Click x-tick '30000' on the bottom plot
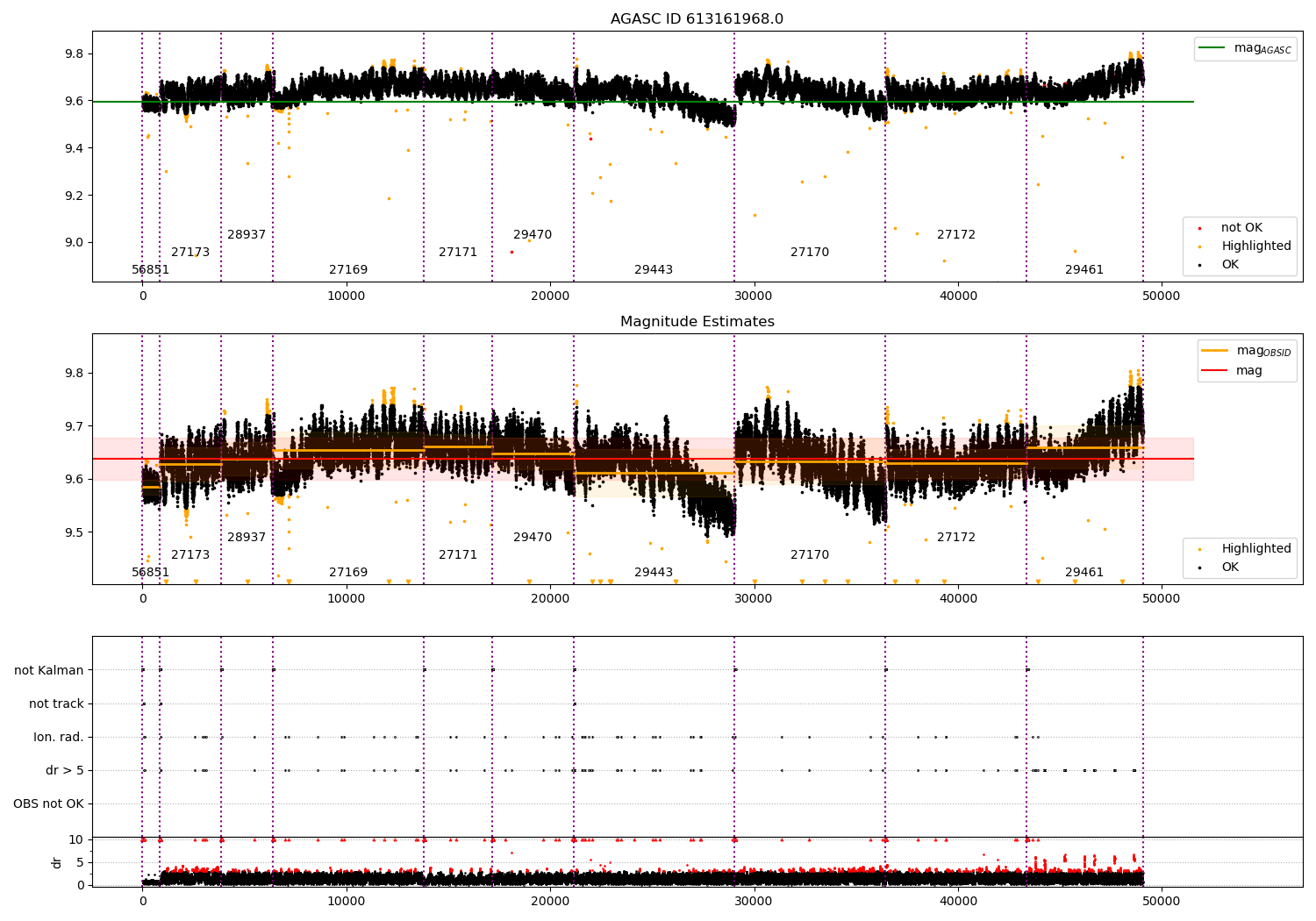Image resolution: width=1316 pixels, height=921 pixels. click(x=754, y=902)
